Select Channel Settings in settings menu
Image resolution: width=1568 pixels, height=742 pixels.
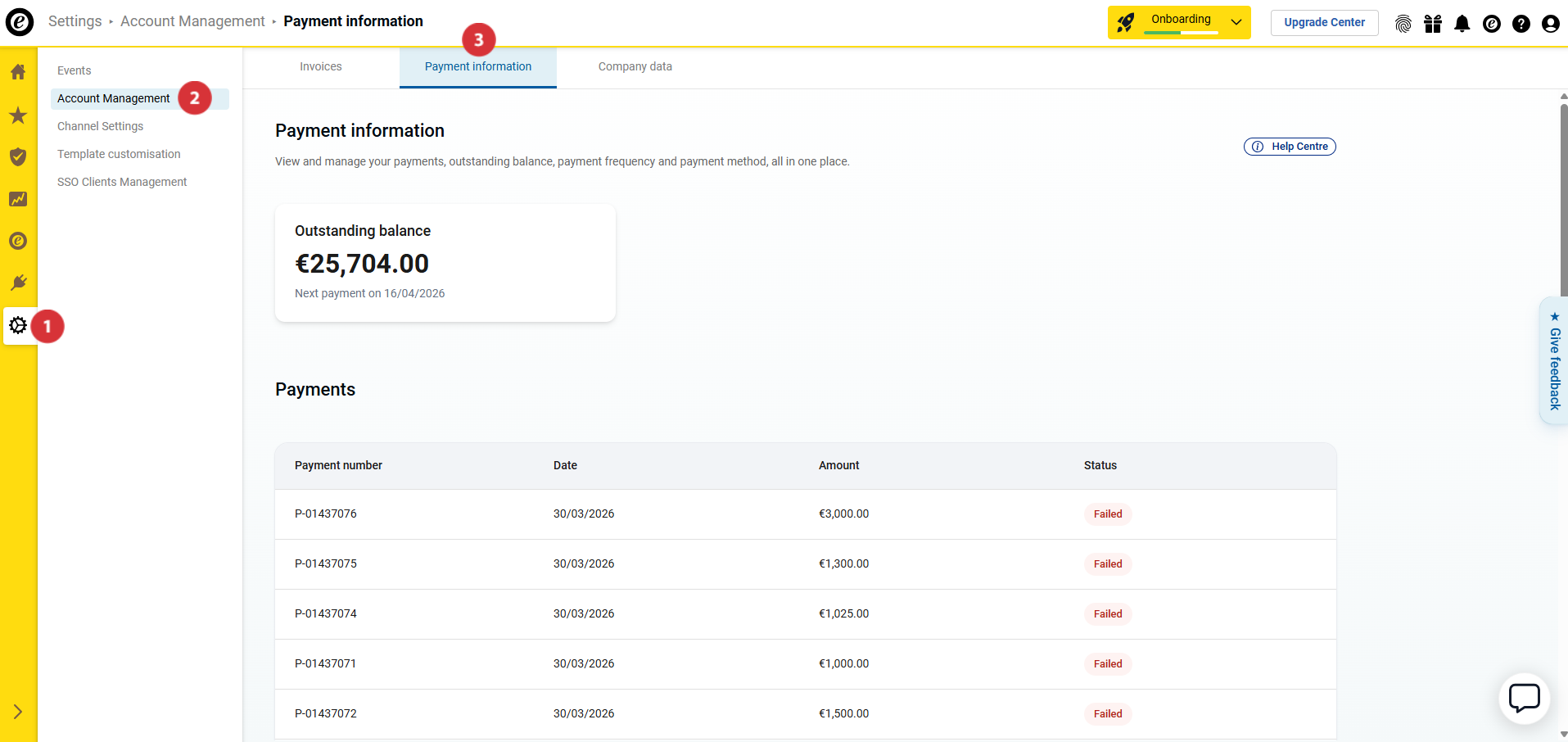click(100, 126)
